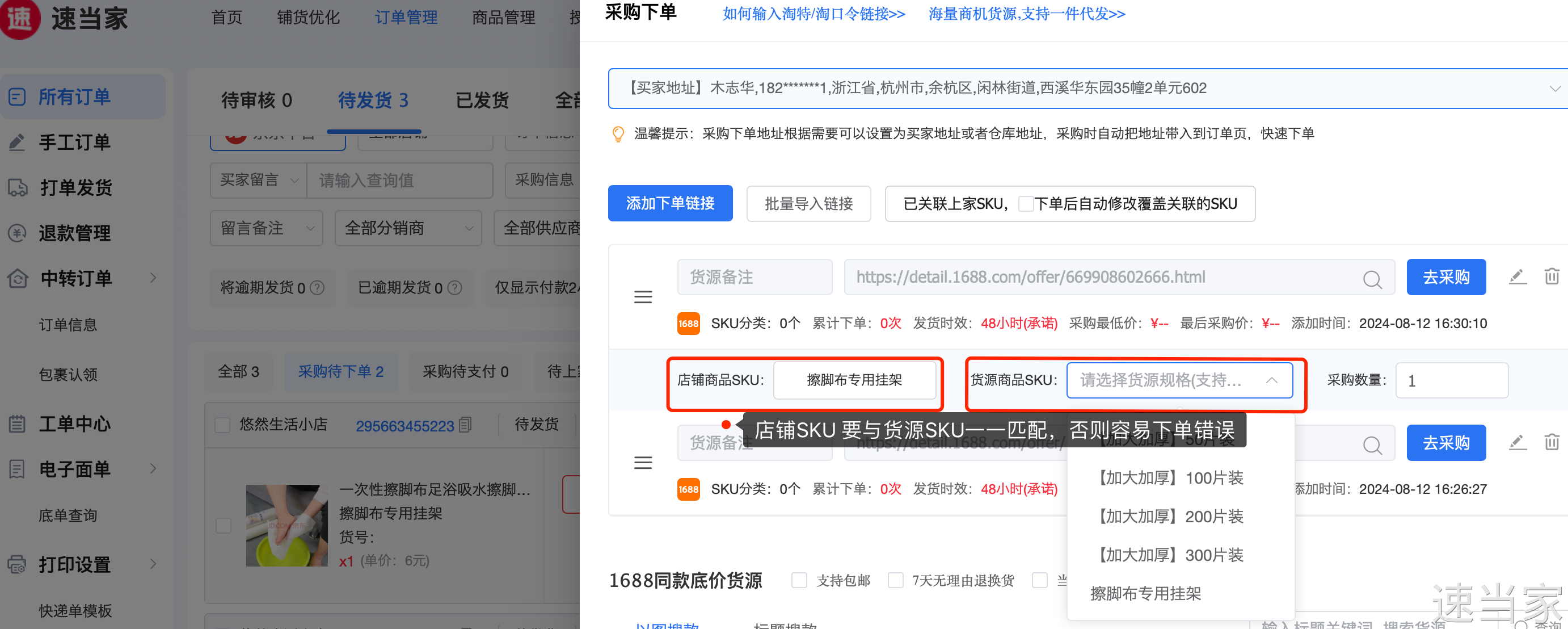Switch to 采购待支付 tab
1568x629 pixels.
click(465, 371)
